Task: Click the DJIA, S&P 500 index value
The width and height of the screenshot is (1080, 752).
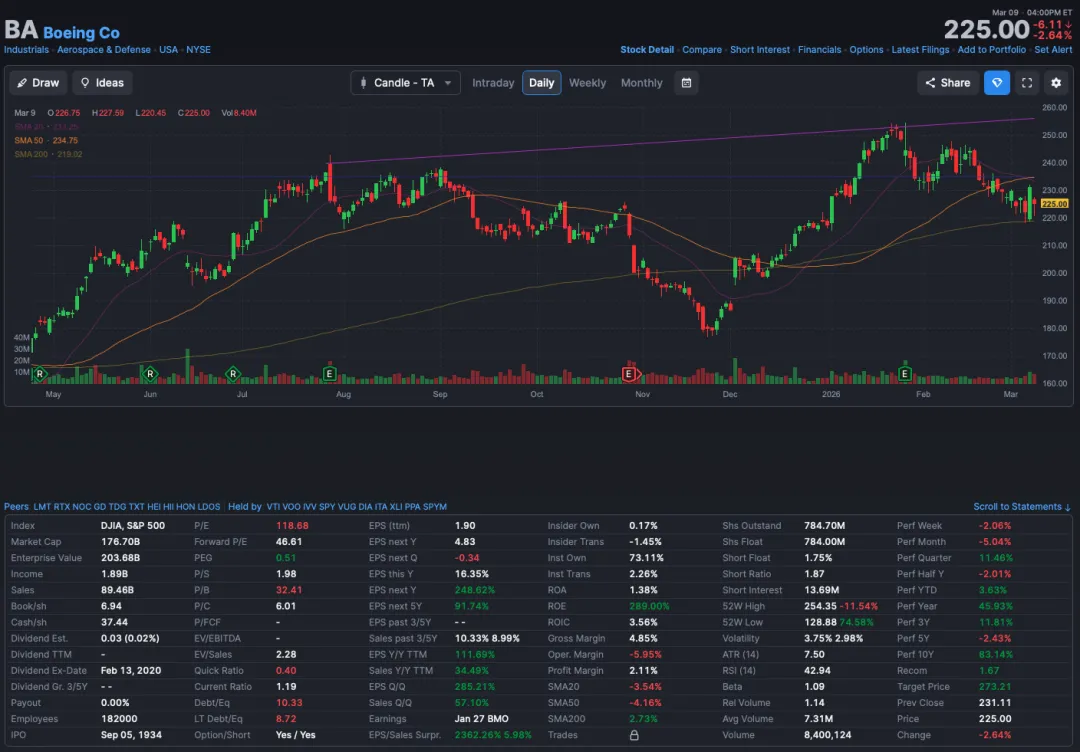Action: tap(133, 525)
